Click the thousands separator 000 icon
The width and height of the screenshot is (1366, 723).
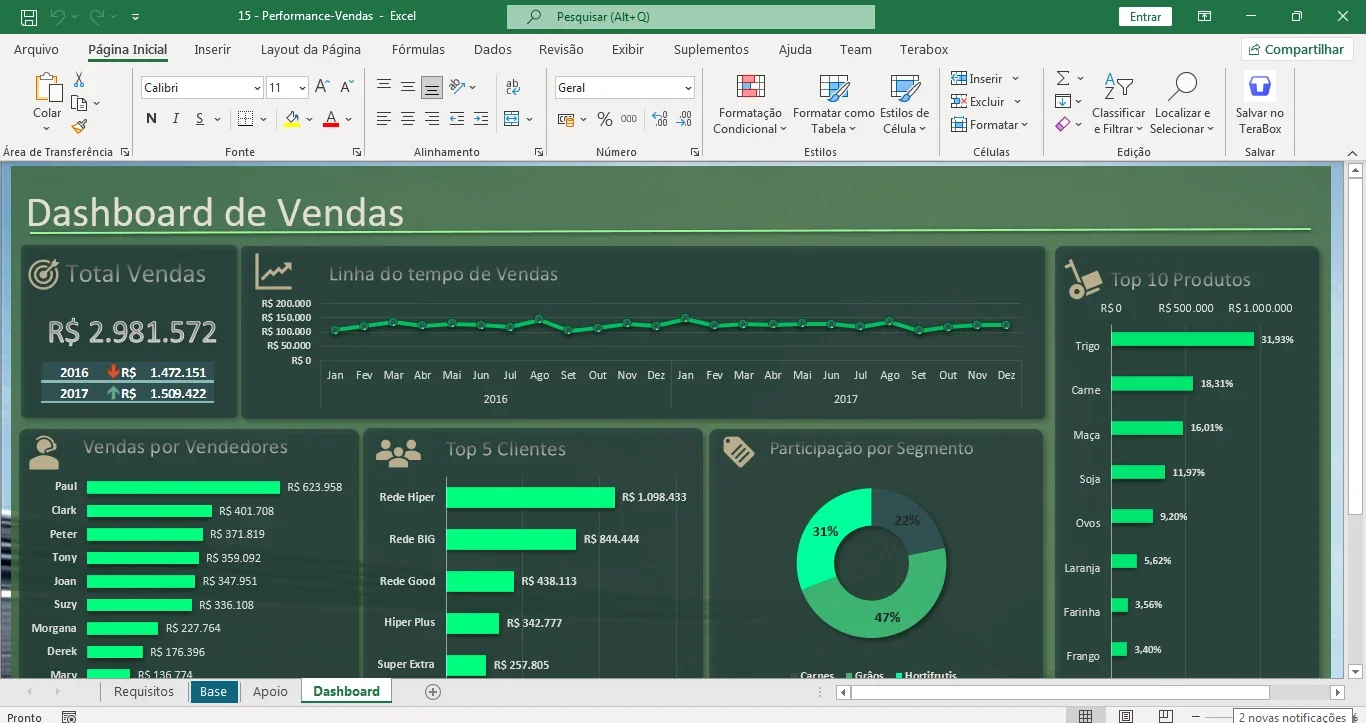pos(629,119)
